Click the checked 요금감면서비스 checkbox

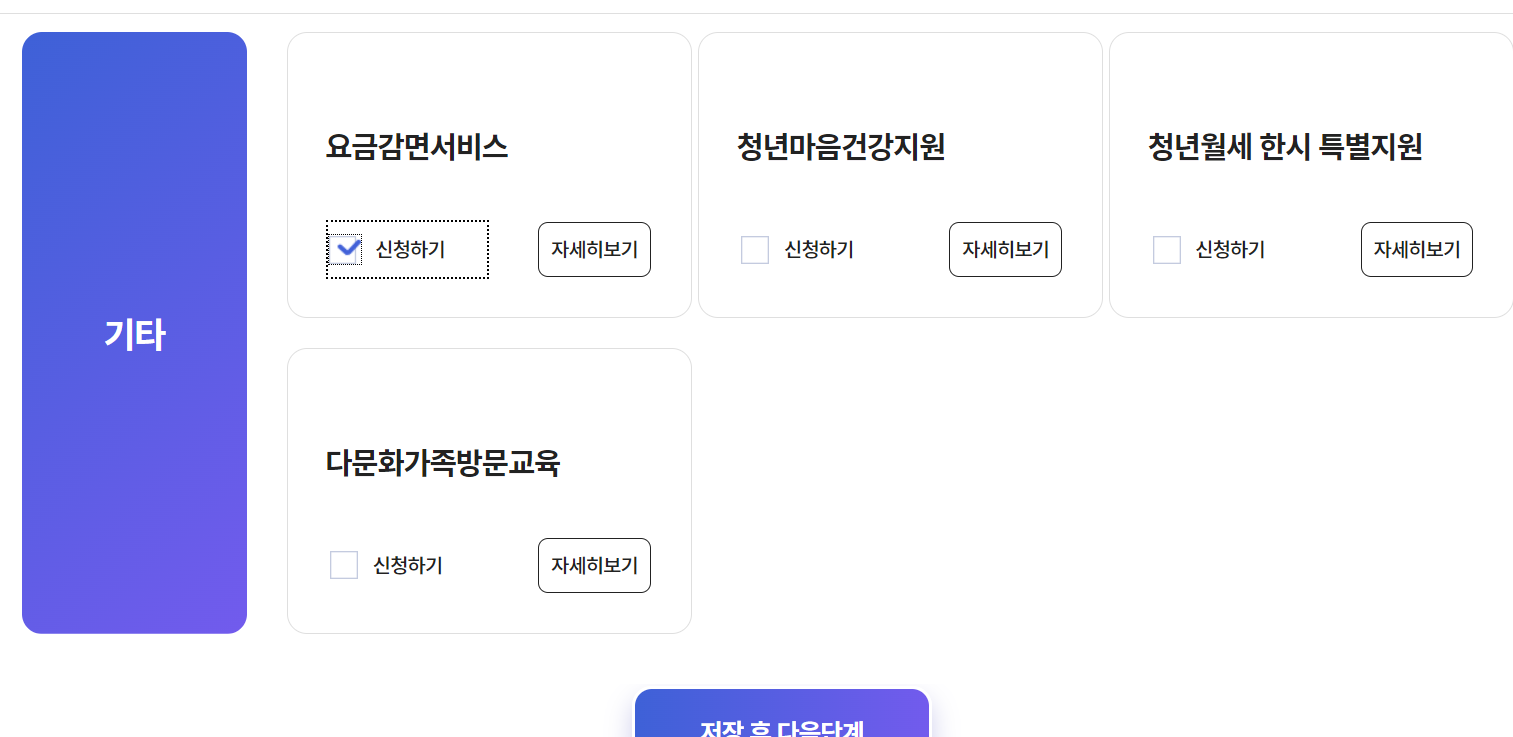coord(346,249)
